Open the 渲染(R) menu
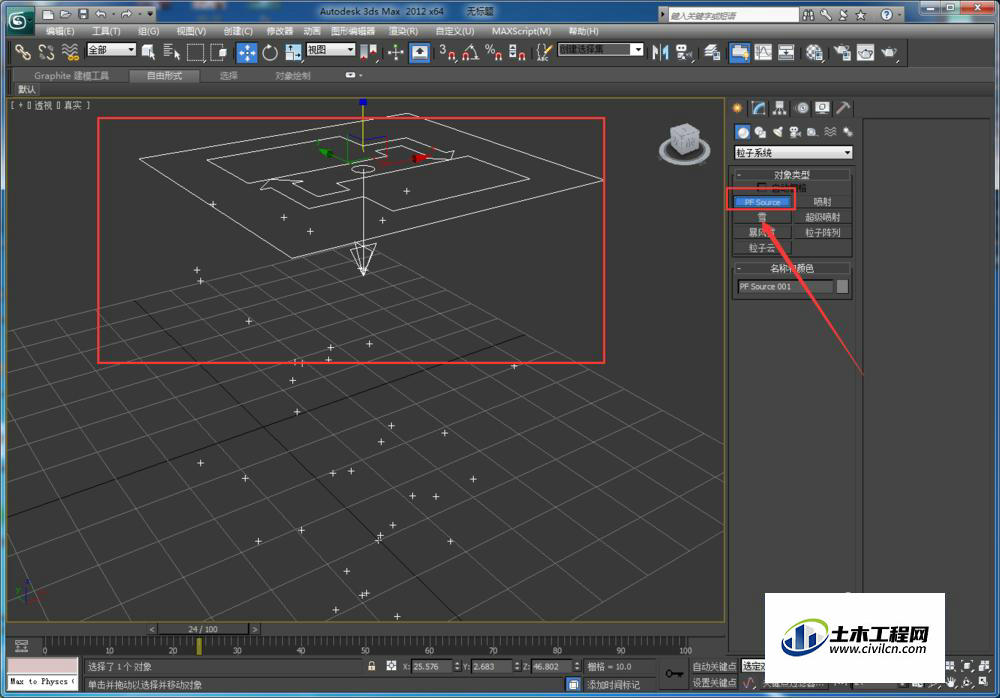The height and width of the screenshot is (698, 1000). click(403, 31)
